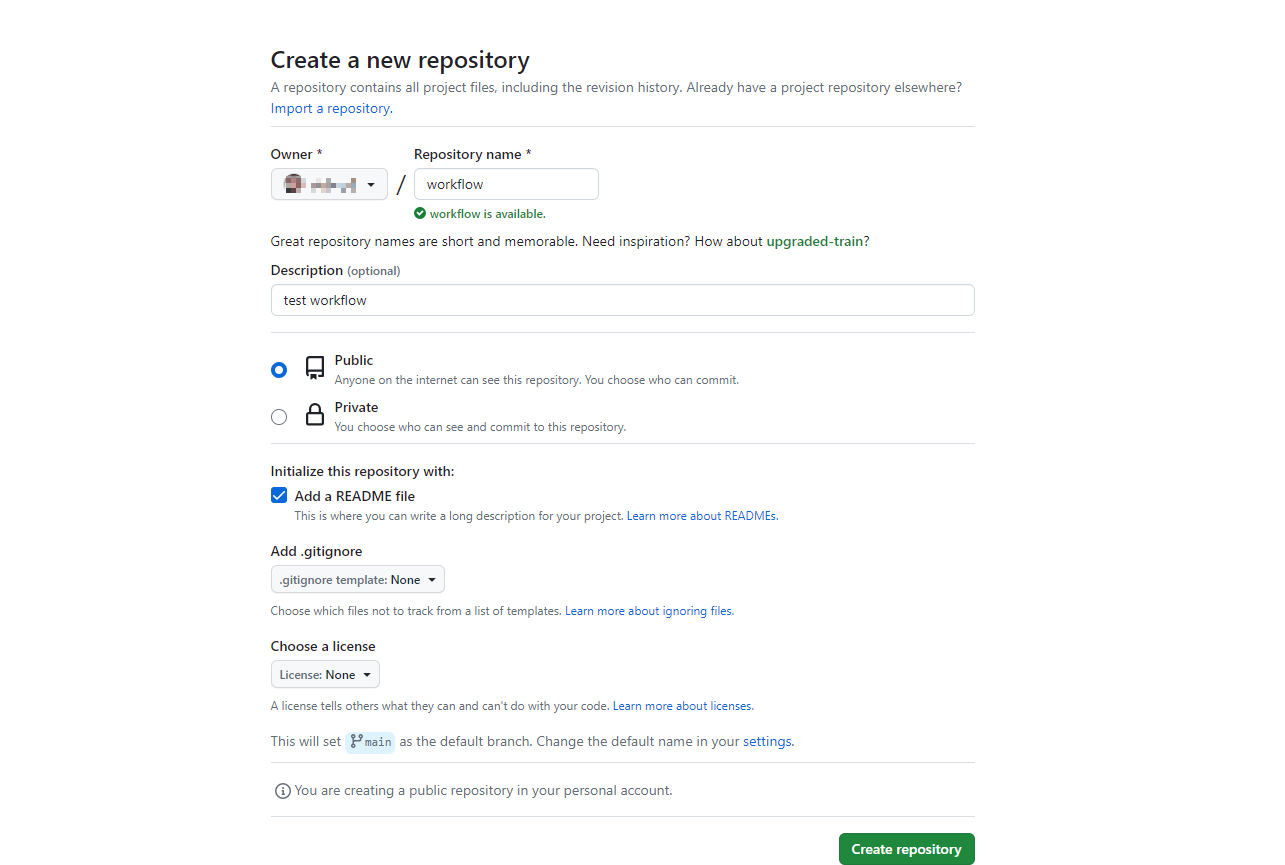Select the Public visibility radio button

click(x=279, y=370)
